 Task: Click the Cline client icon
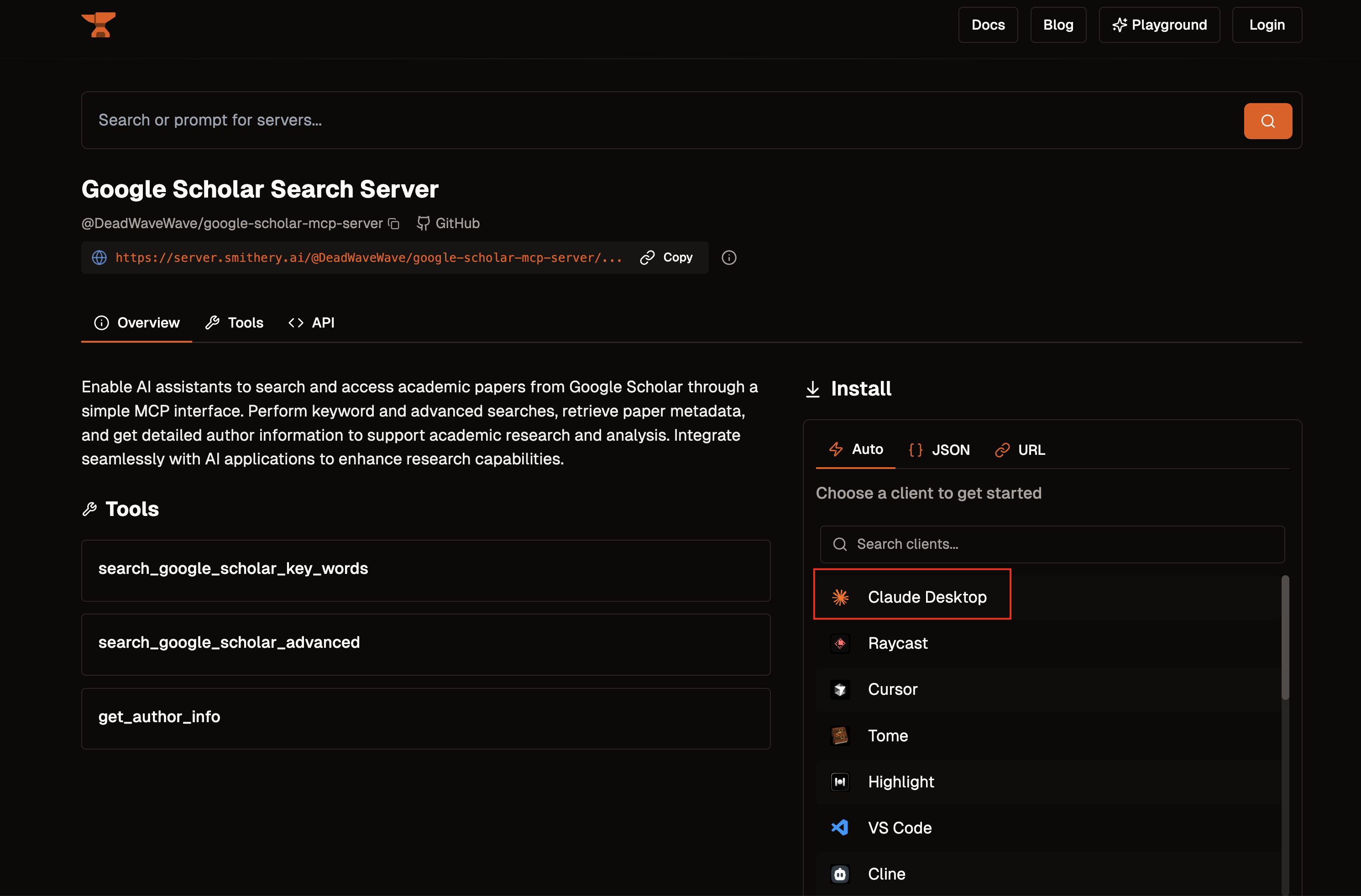(839, 874)
